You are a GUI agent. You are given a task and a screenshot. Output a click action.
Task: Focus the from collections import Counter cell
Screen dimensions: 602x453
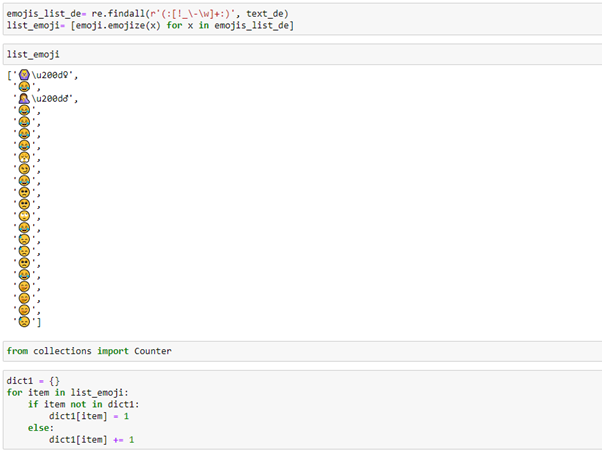point(303,351)
